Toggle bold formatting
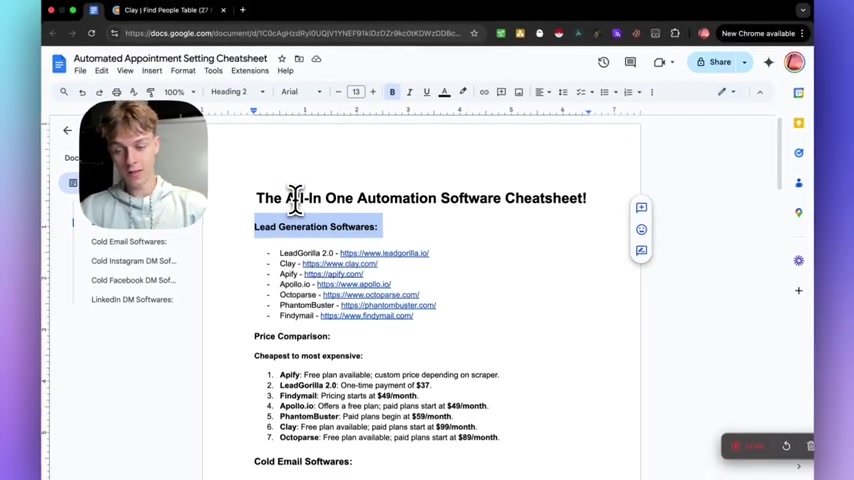 392,92
